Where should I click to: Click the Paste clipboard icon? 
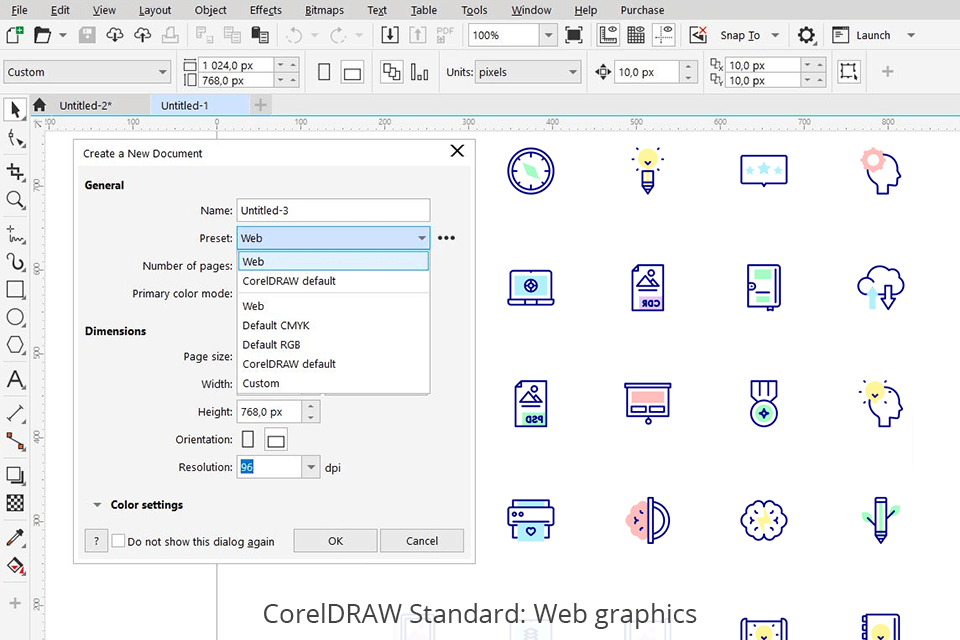coord(260,35)
